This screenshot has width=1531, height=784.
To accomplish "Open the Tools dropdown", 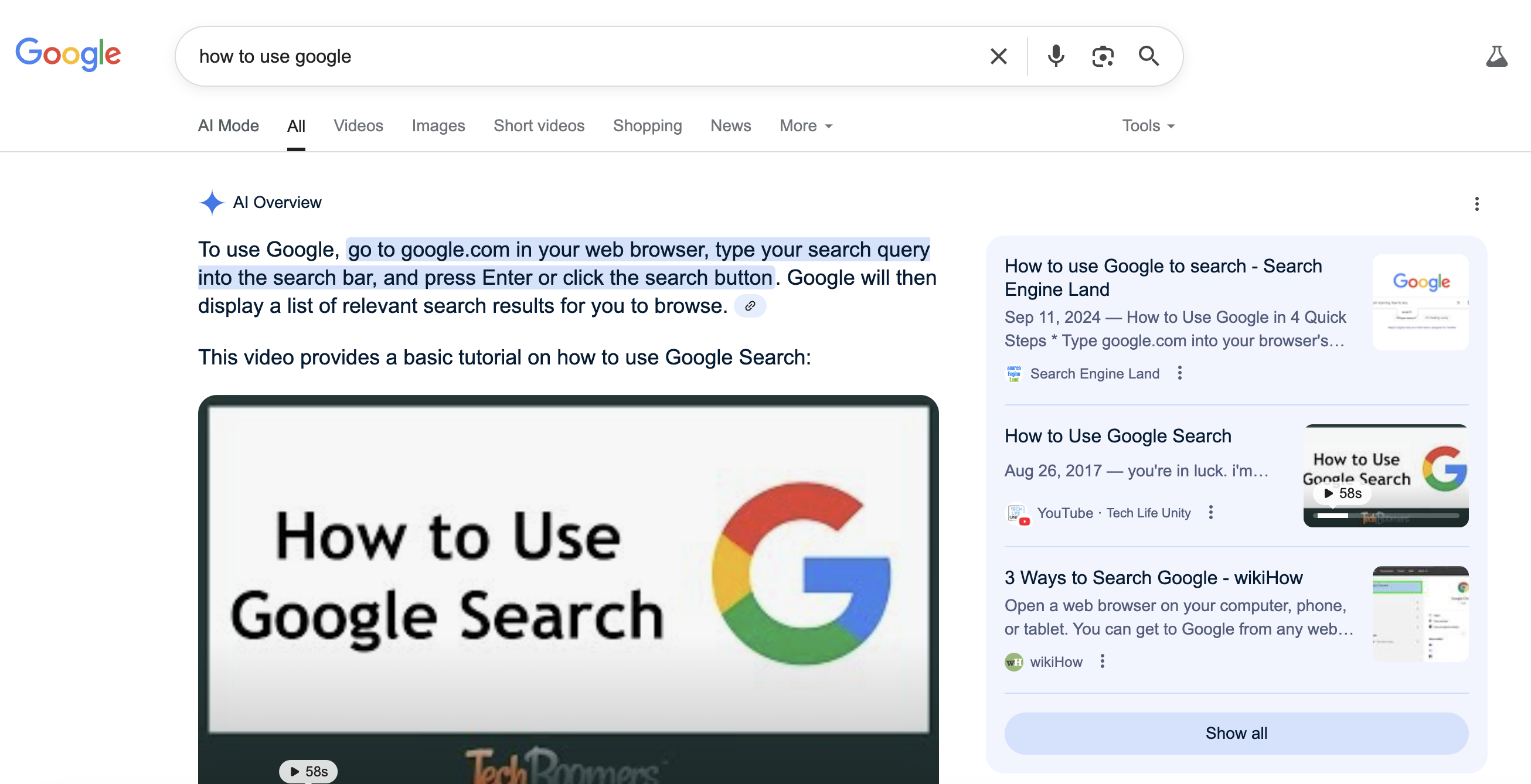I will click(1148, 126).
